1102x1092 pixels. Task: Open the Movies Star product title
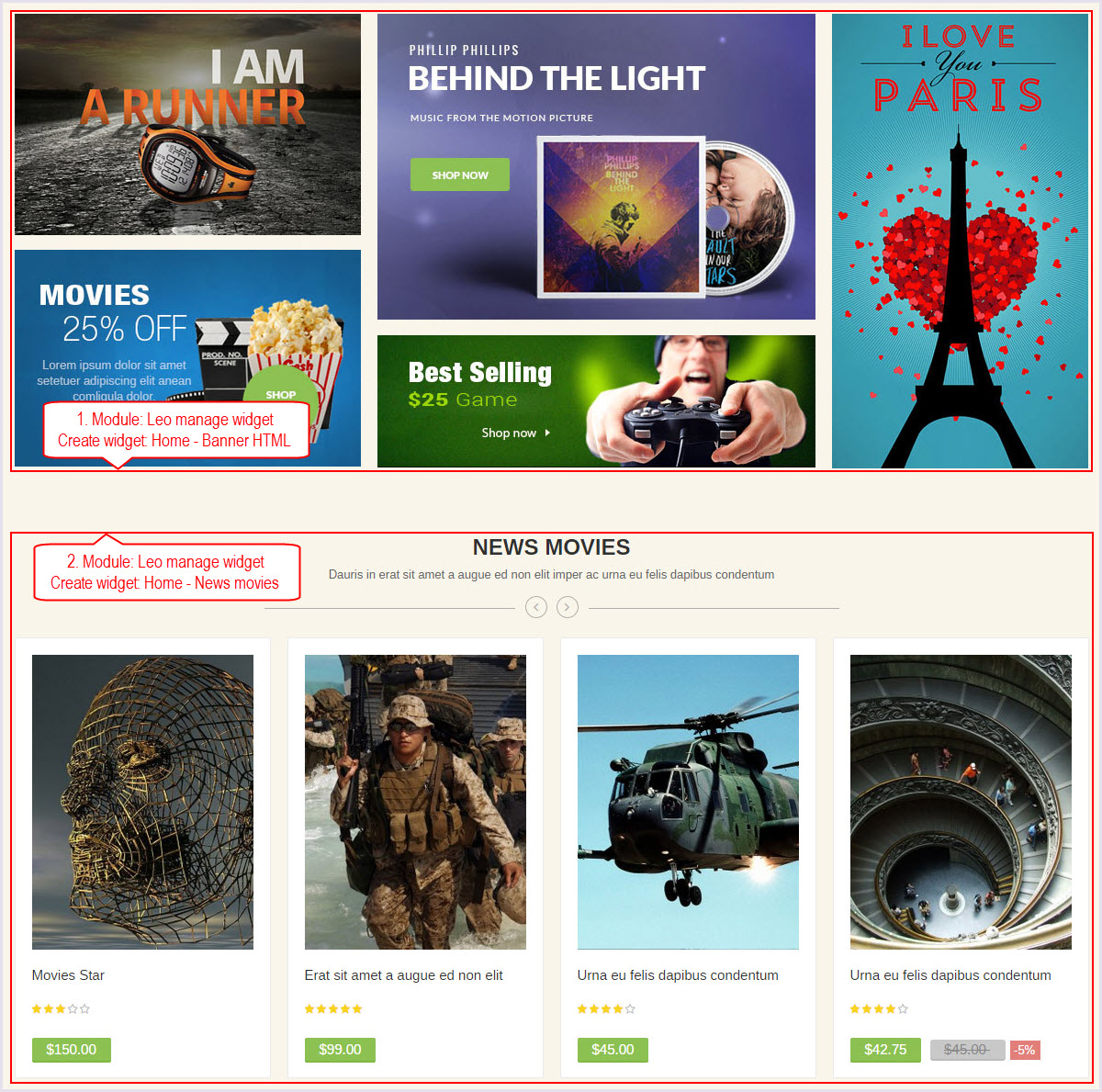(x=68, y=975)
